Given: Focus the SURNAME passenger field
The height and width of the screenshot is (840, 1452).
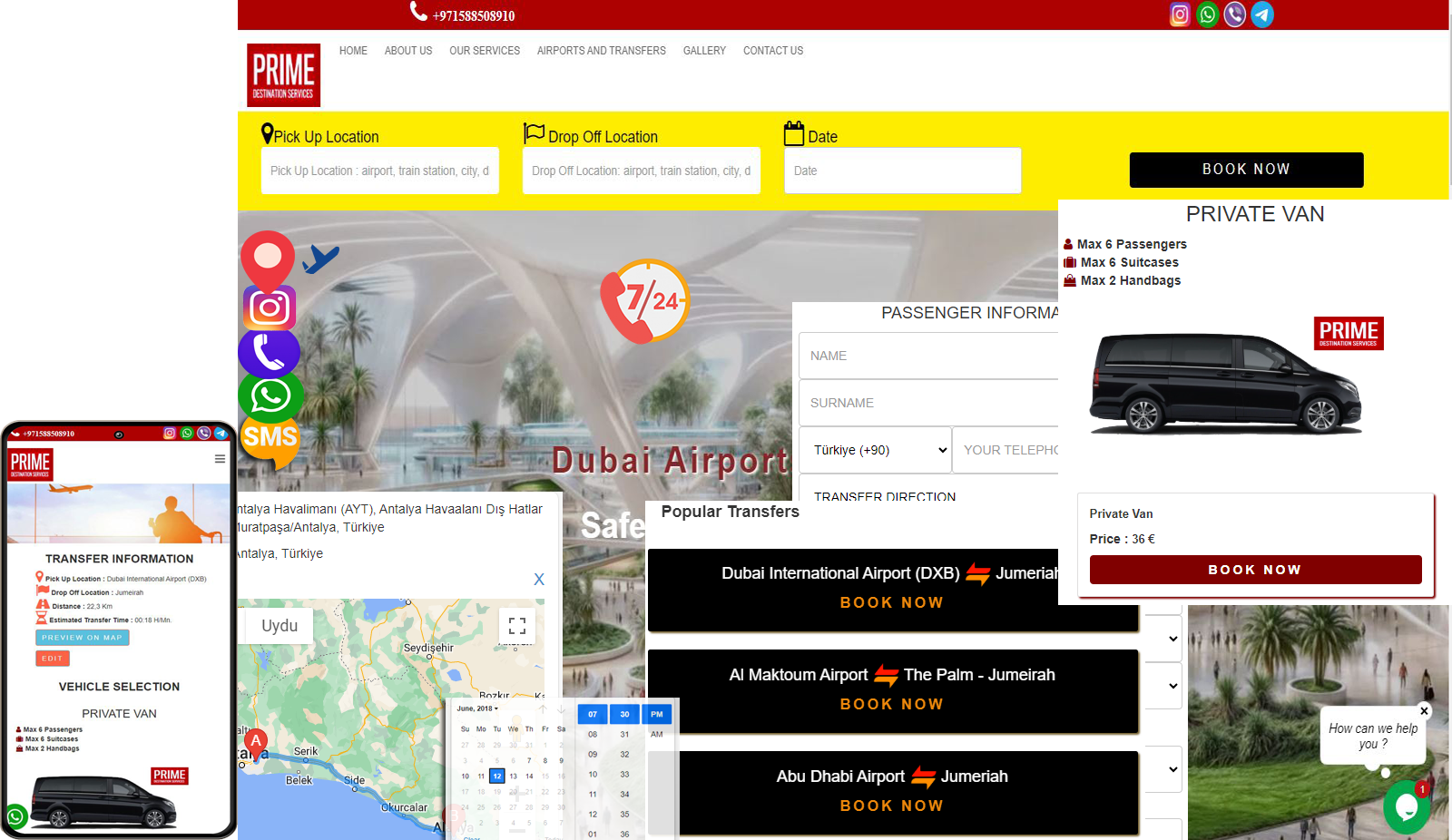Looking at the screenshot, I should click(x=928, y=403).
